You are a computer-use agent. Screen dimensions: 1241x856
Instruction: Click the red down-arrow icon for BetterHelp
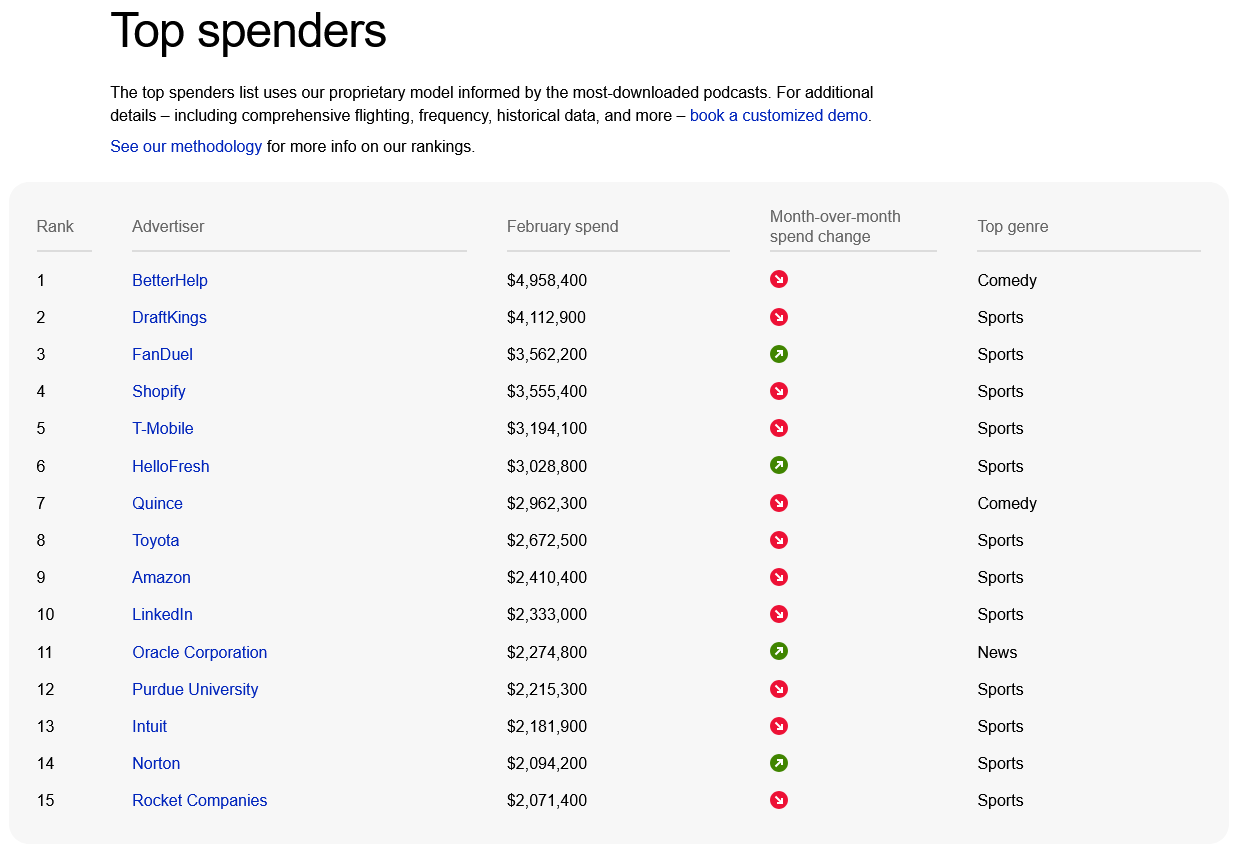(x=779, y=279)
